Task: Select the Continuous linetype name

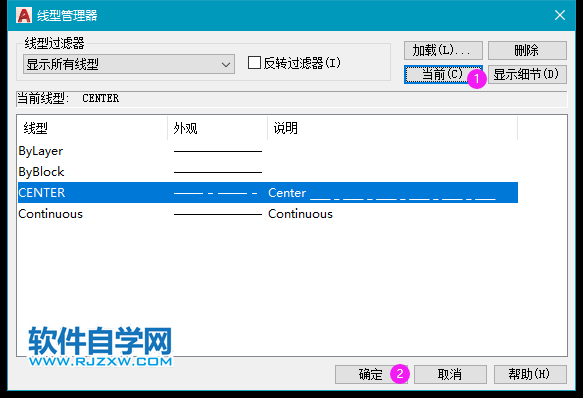Action: click(x=51, y=214)
